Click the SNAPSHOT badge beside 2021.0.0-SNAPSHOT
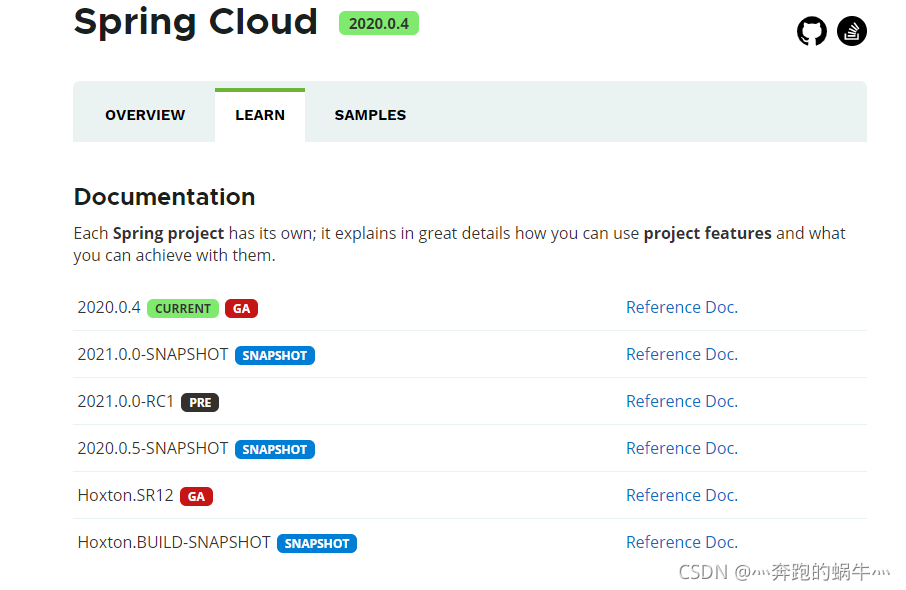This screenshot has width=906, height=590. tap(275, 355)
